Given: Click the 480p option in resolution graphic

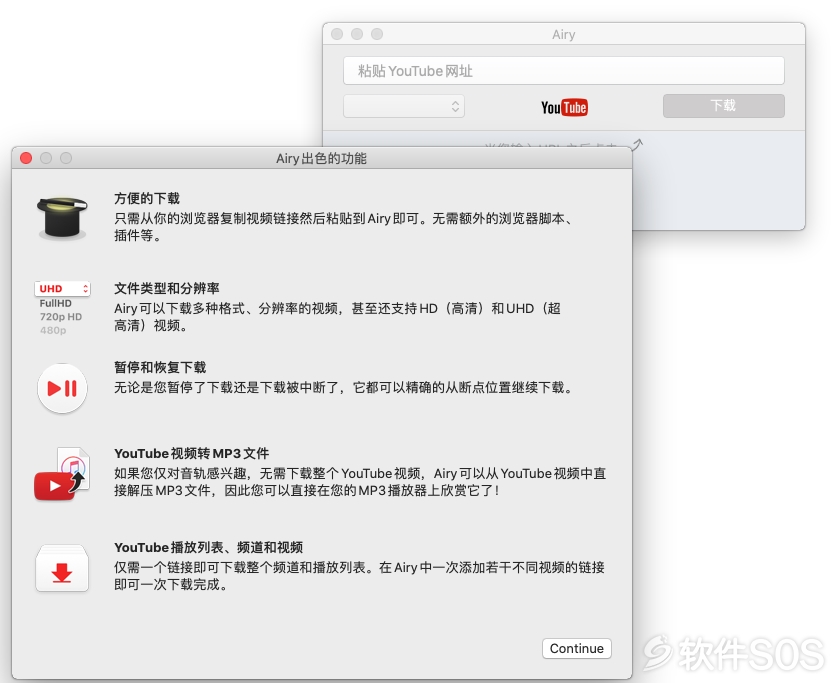Looking at the screenshot, I should [53, 330].
